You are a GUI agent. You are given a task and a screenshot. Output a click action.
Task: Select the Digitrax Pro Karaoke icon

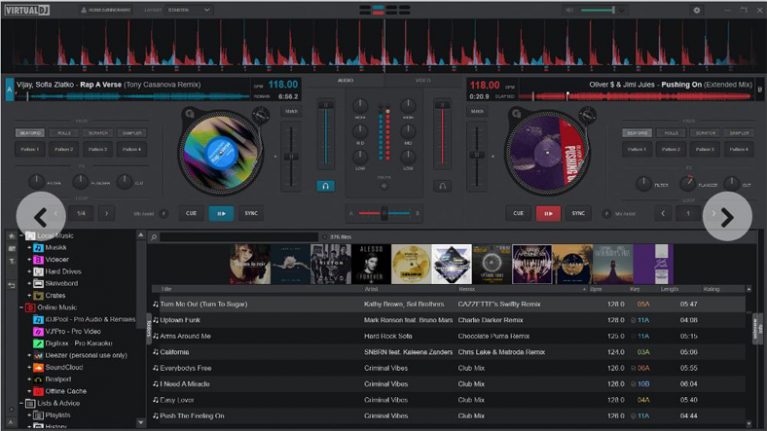[38, 343]
